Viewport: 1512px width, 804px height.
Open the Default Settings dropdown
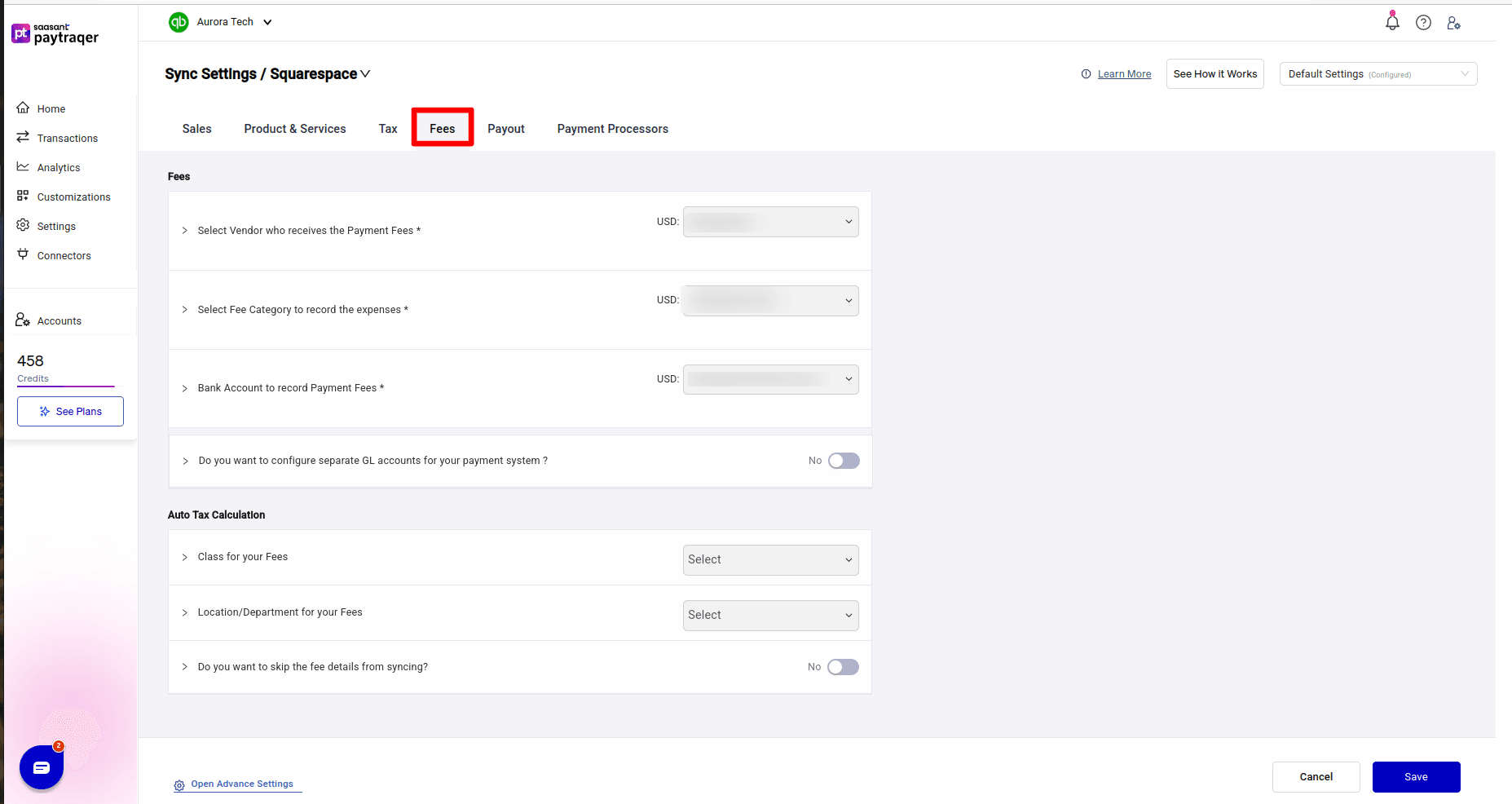pos(1378,73)
